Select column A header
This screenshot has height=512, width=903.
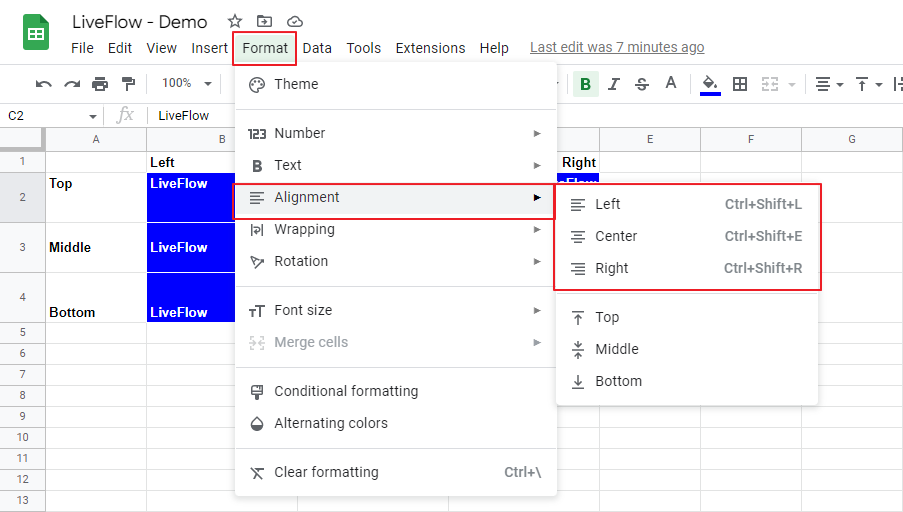(96, 139)
